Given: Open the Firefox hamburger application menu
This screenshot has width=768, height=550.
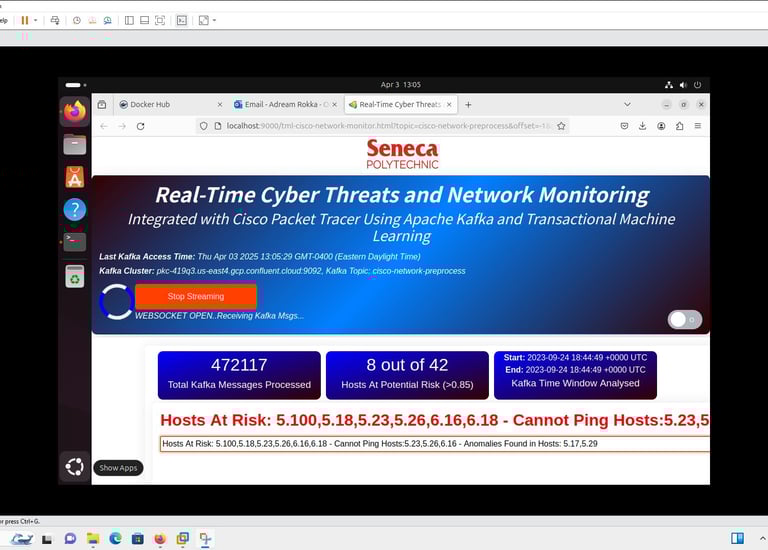Looking at the screenshot, I should (x=698, y=126).
